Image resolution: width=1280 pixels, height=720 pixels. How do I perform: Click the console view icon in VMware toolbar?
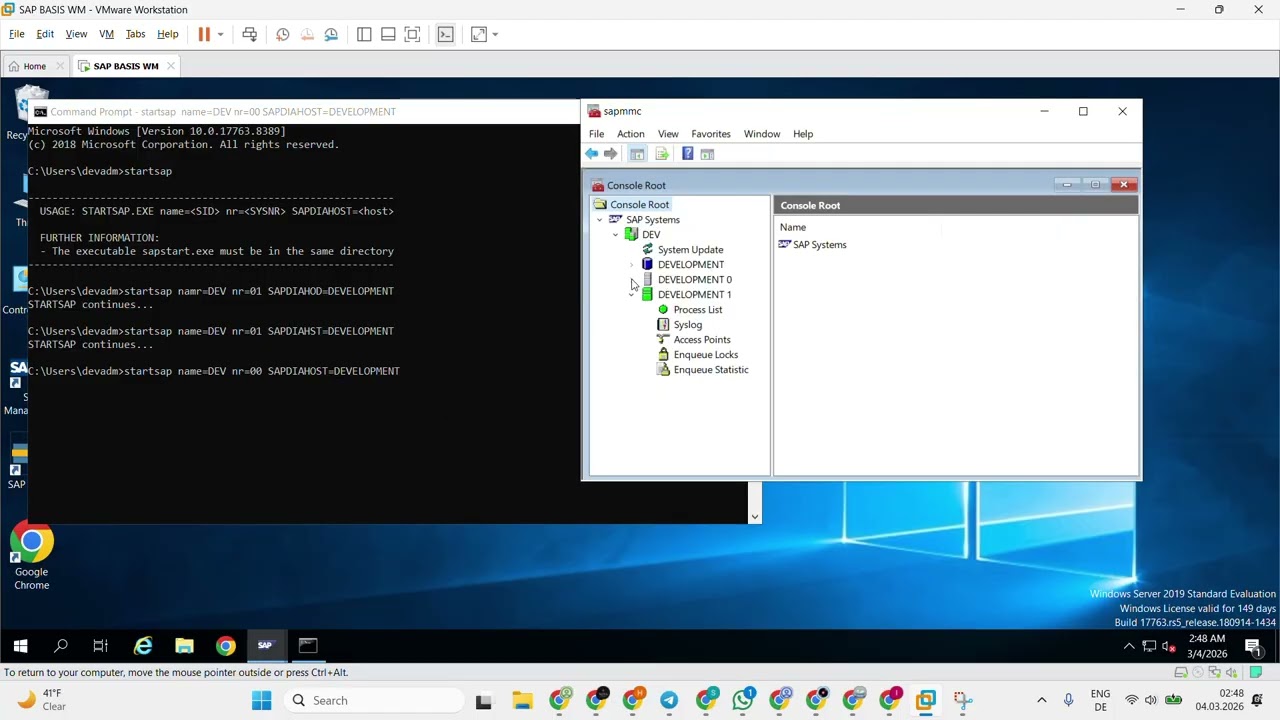(446, 34)
